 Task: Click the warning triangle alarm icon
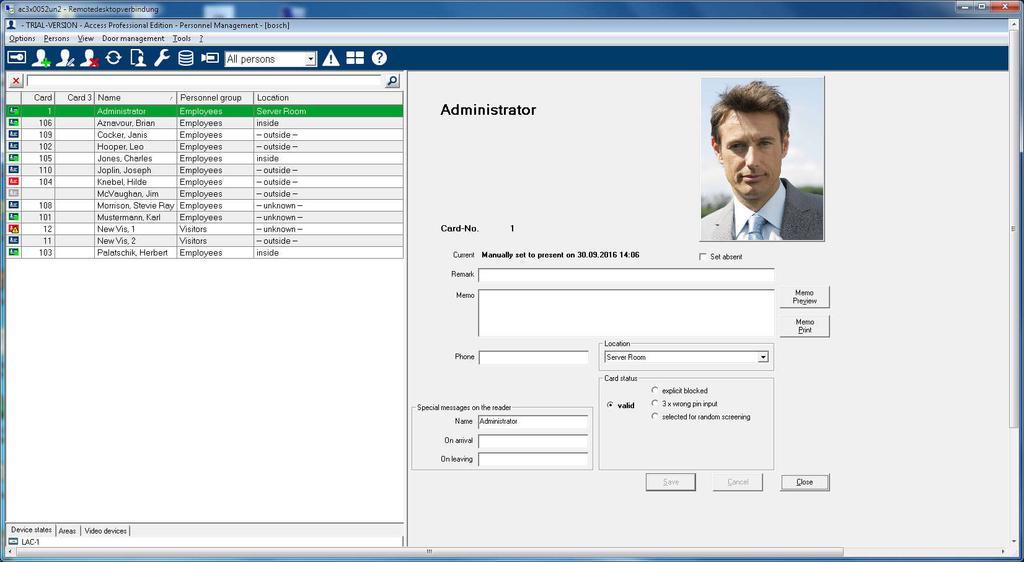click(x=331, y=58)
